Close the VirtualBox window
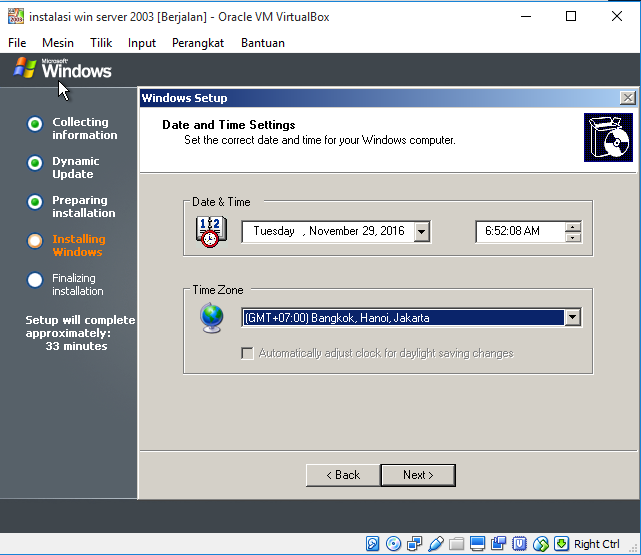Screen dimensions: 641x555 616,16
